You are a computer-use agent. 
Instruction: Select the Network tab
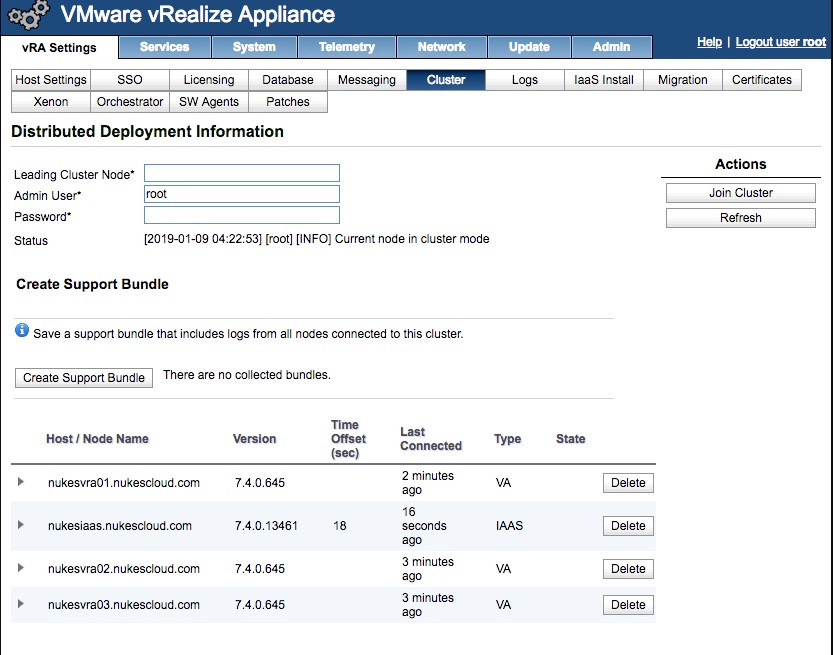click(441, 47)
